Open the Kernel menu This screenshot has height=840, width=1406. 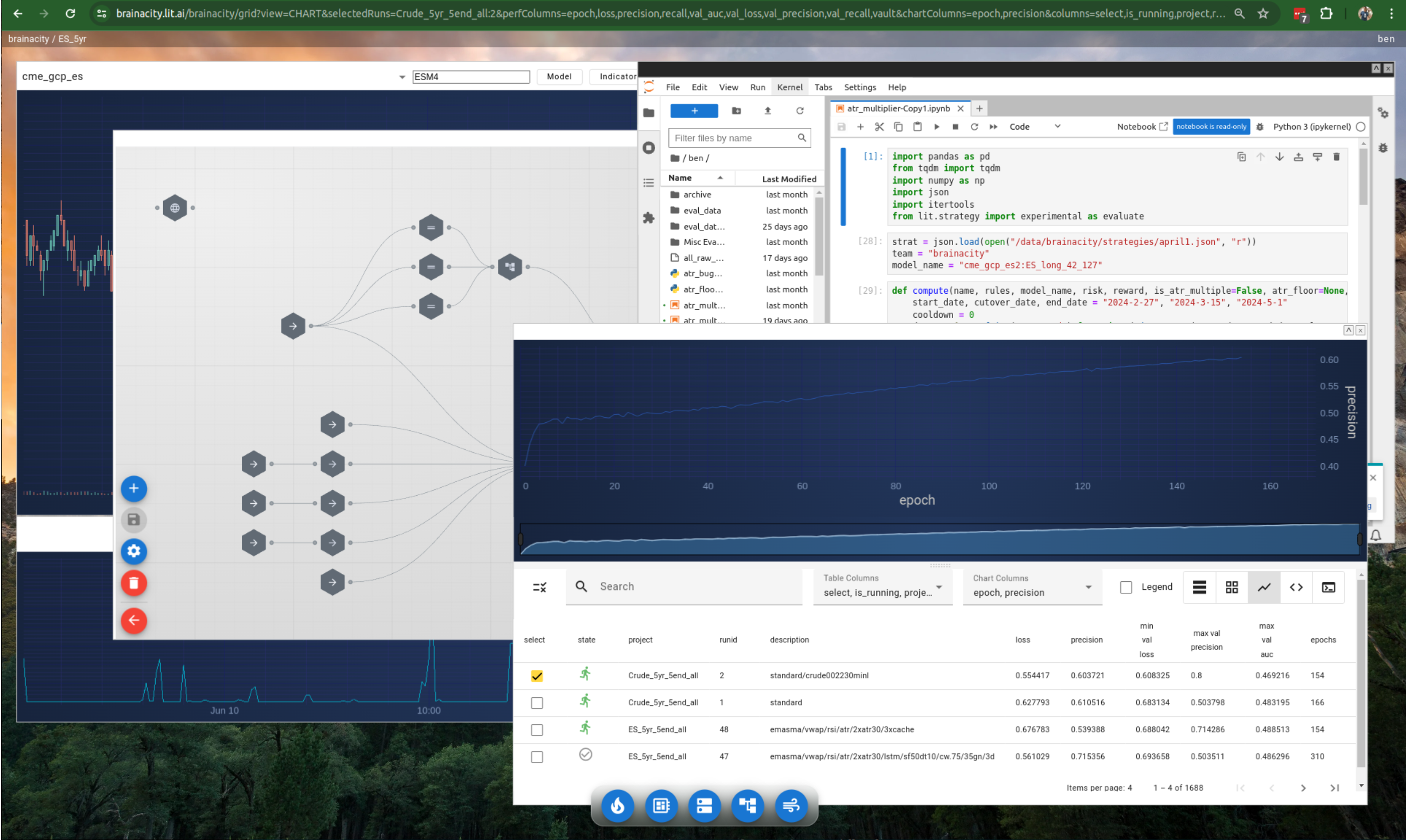tap(789, 87)
